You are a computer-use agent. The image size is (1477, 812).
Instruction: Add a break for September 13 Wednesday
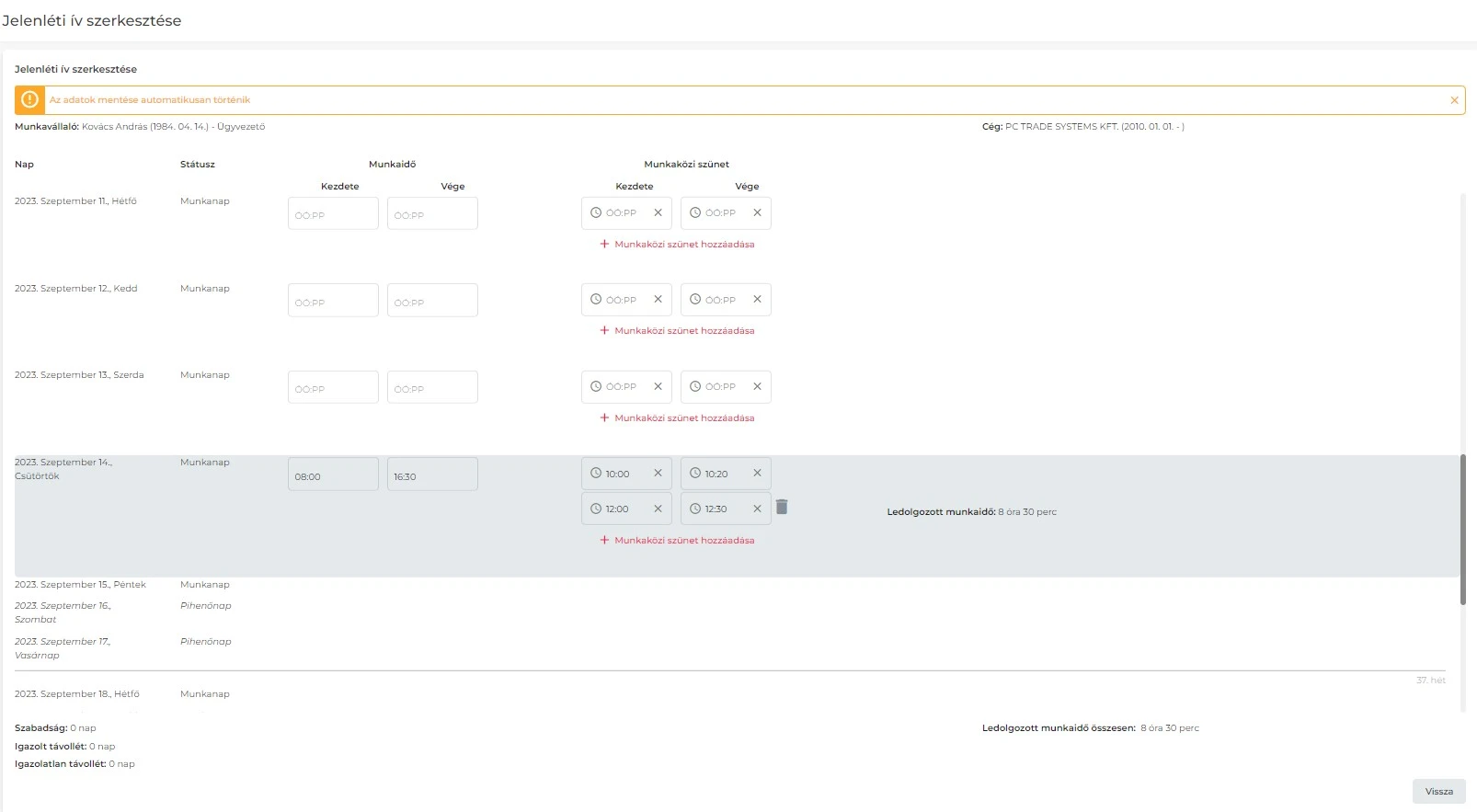(x=677, y=418)
